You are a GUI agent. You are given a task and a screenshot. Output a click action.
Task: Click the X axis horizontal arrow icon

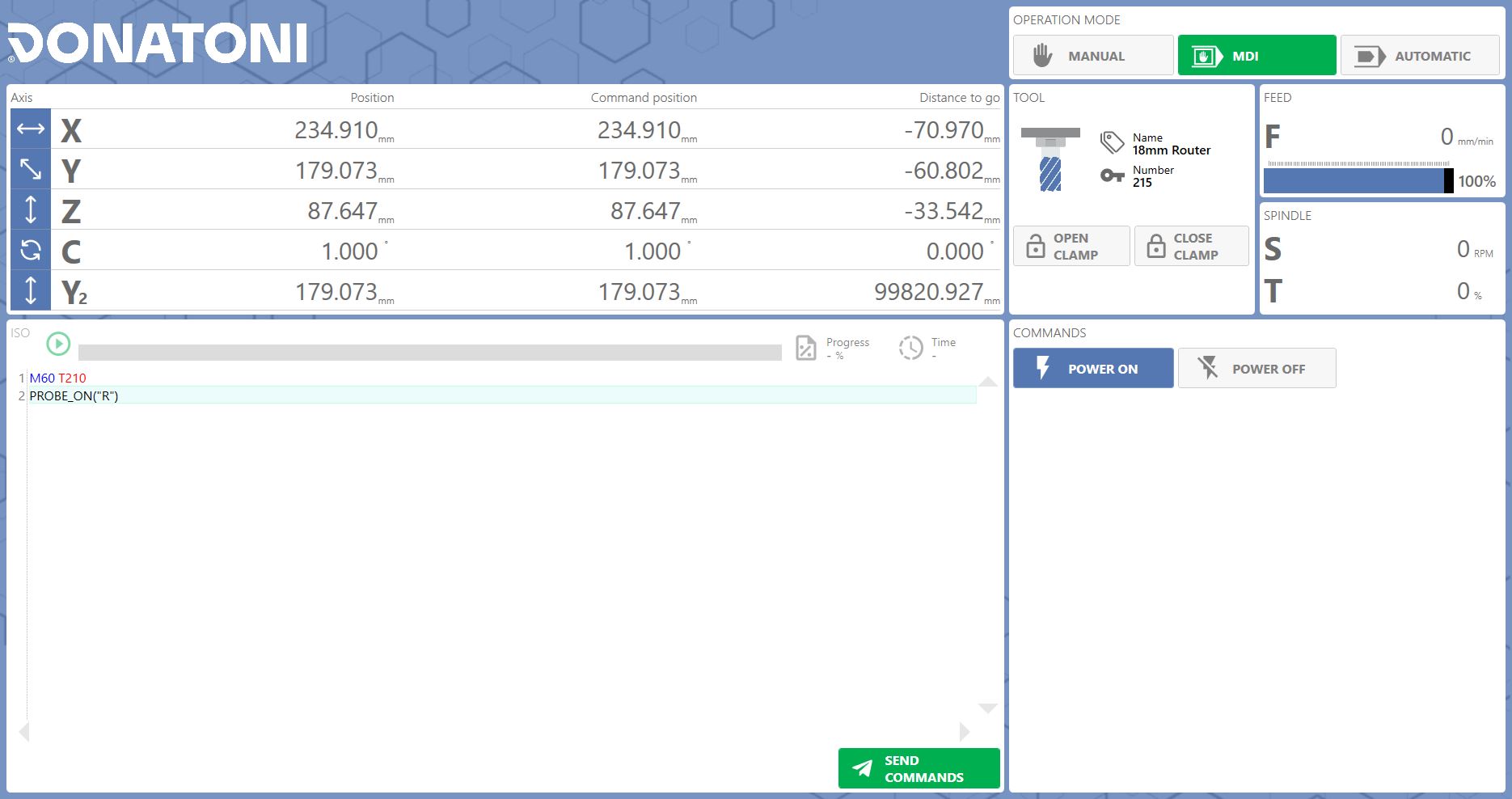31,129
